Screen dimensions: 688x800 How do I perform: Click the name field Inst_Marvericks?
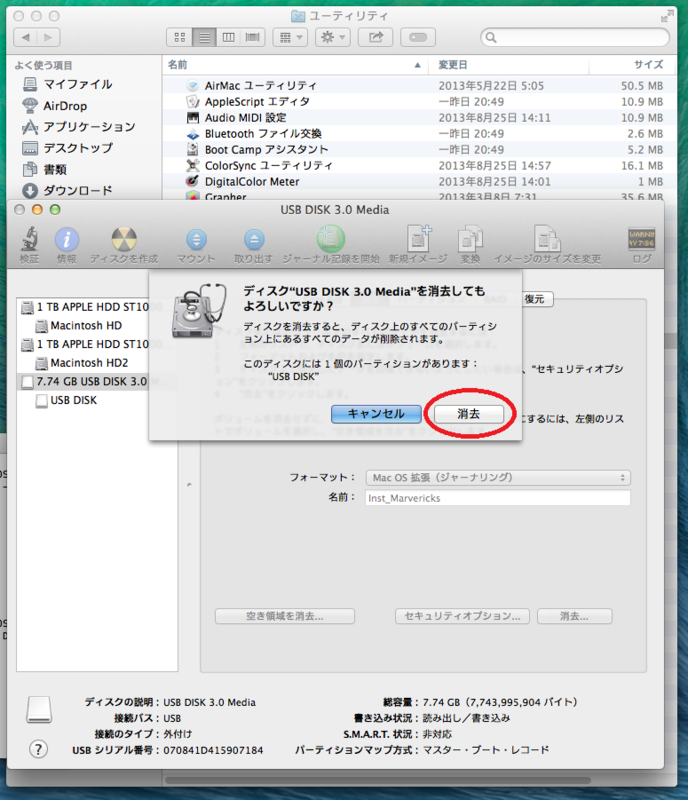498,498
